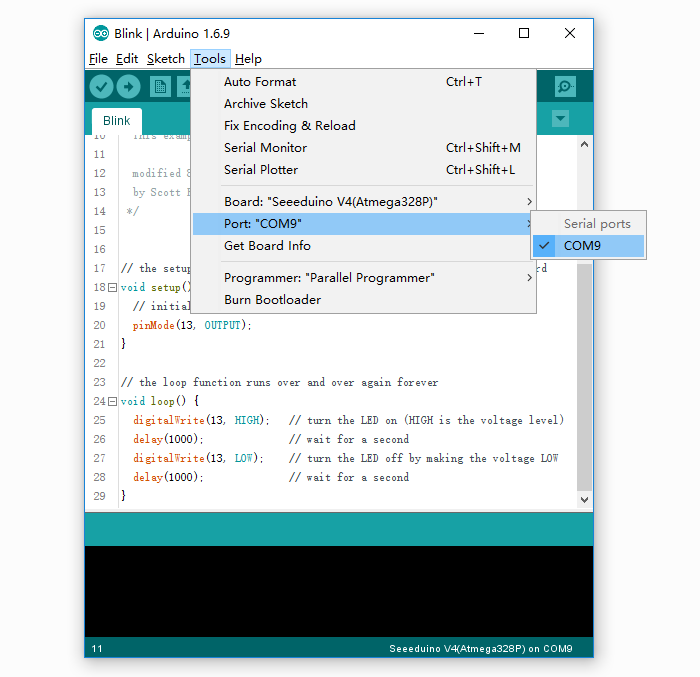Click the digitalWrite(13, LOW) code line
Viewport: 700px width, 677px height.
click(x=198, y=458)
